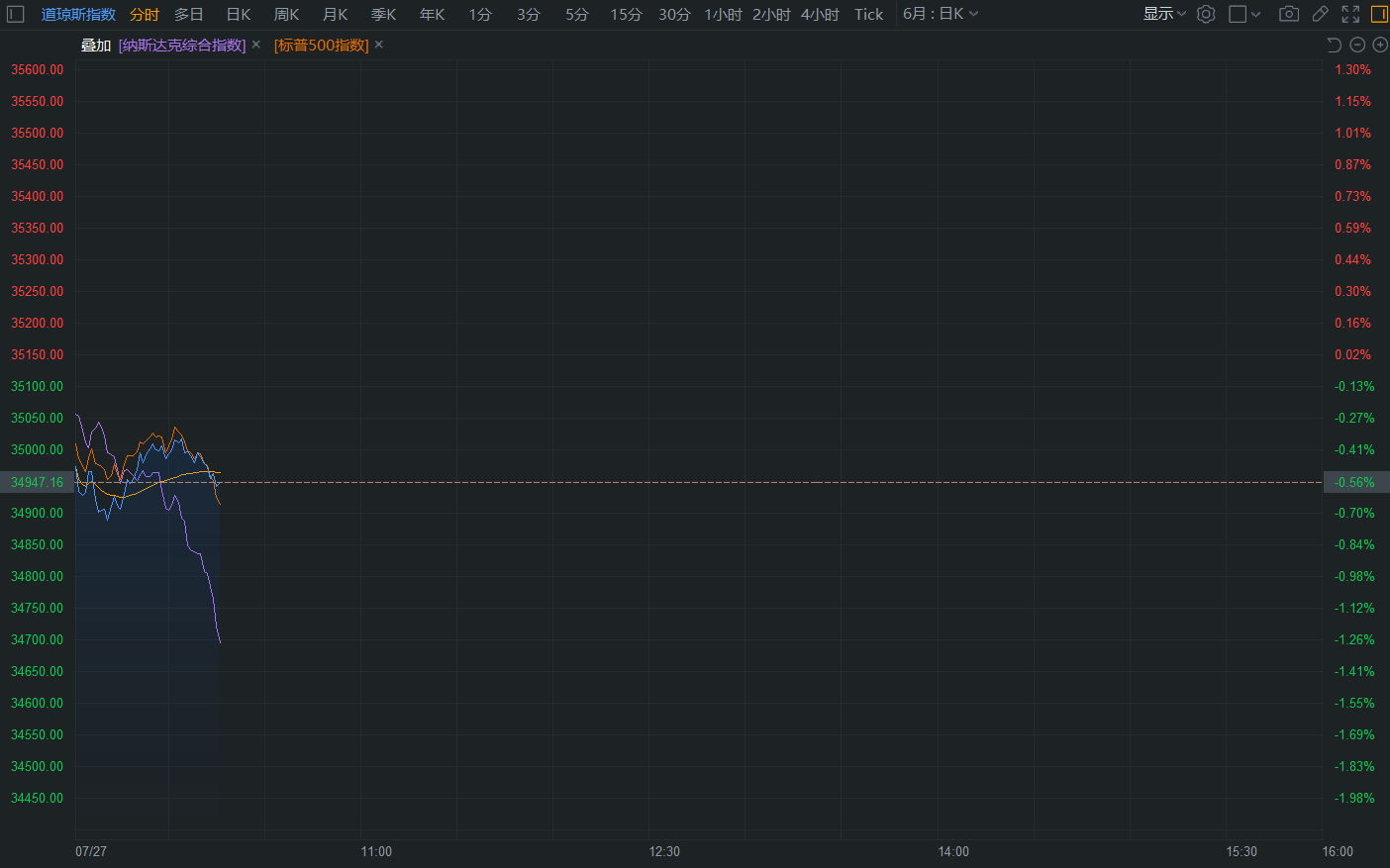This screenshot has height=868, width=1390.
Task: Toggle the right side panel icon
Action: click(1379, 14)
